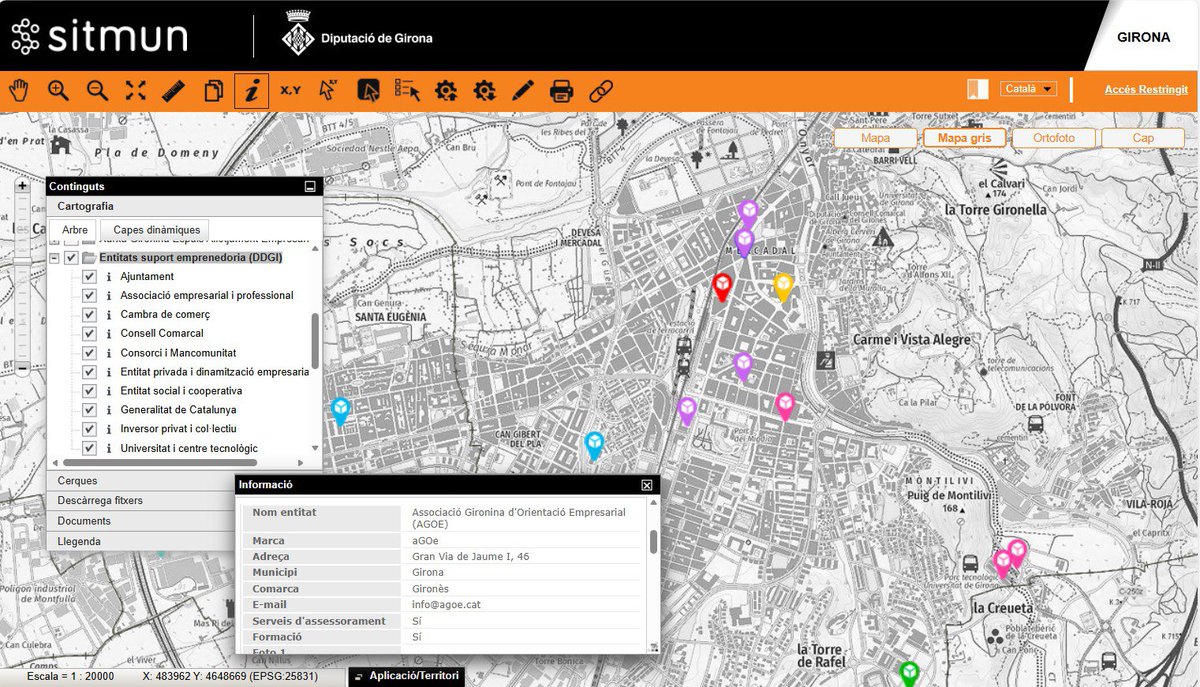Click the sitmun logo

click(99, 36)
